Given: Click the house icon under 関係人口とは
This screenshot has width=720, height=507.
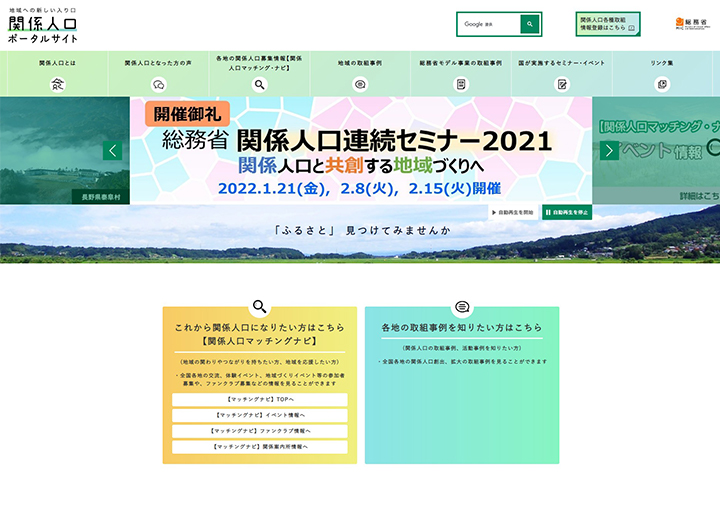Looking at the screenshot, I should 57,84.
